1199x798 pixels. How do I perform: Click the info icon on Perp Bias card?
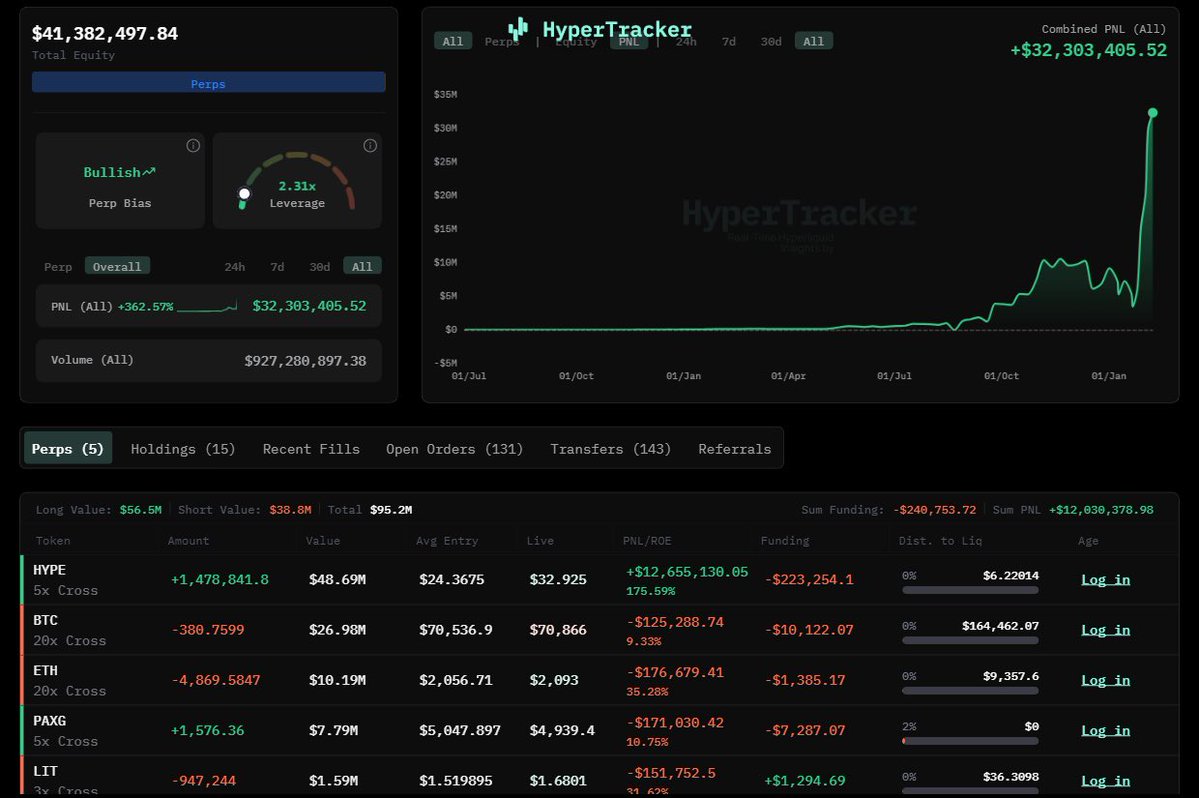coord(193,146)
